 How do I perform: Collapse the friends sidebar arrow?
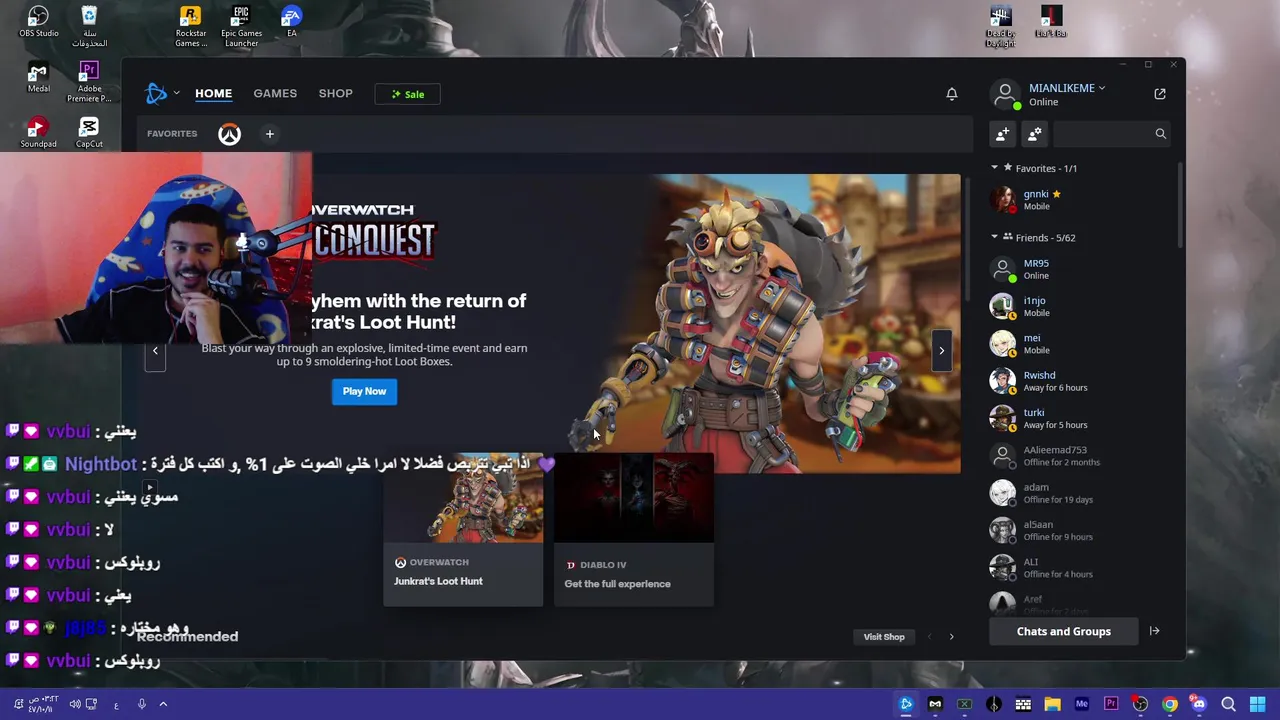click(1154, 631)
